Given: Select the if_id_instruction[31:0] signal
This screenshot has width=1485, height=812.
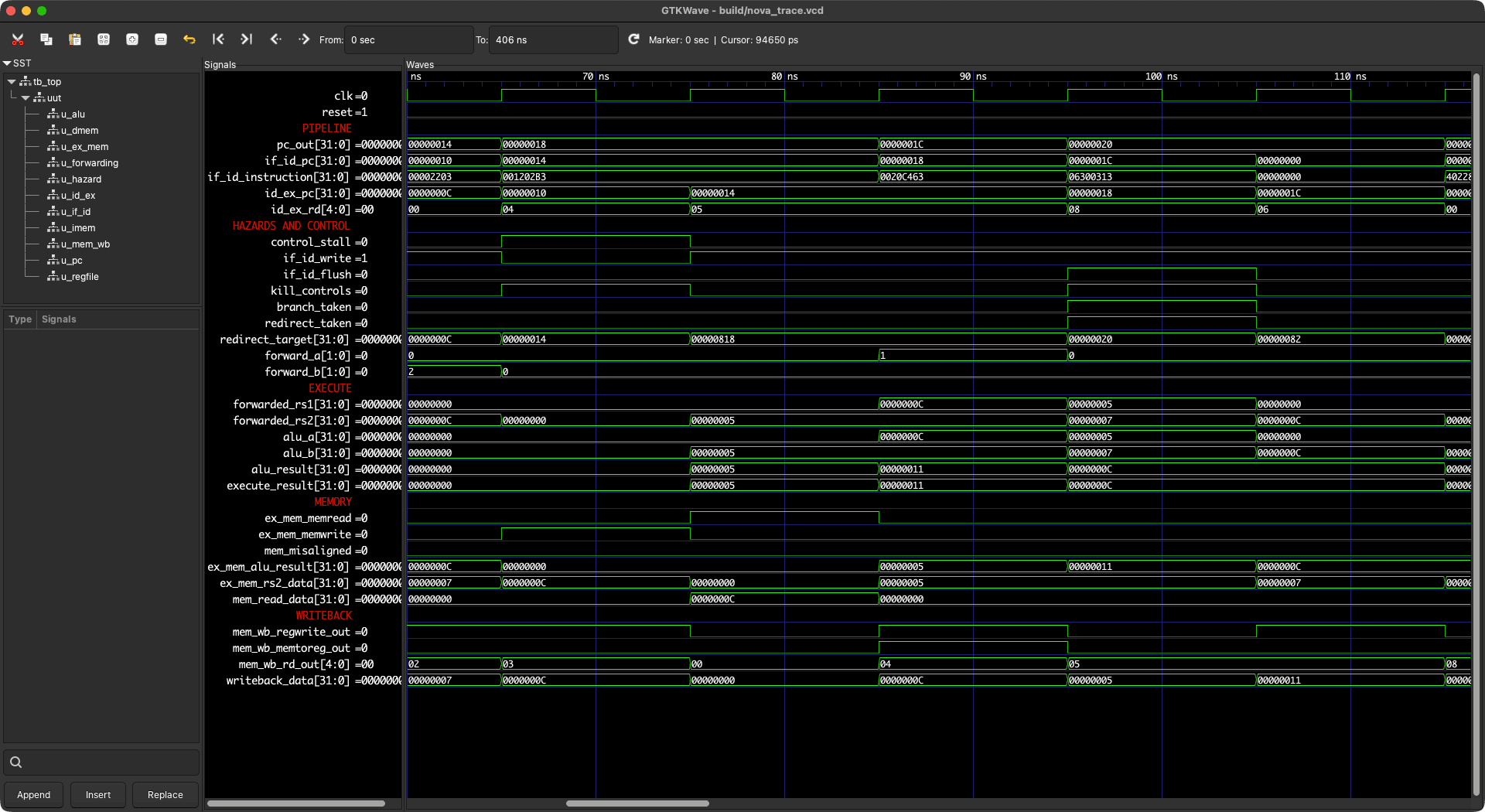Looking at the screenshot, I should point(278,177).
